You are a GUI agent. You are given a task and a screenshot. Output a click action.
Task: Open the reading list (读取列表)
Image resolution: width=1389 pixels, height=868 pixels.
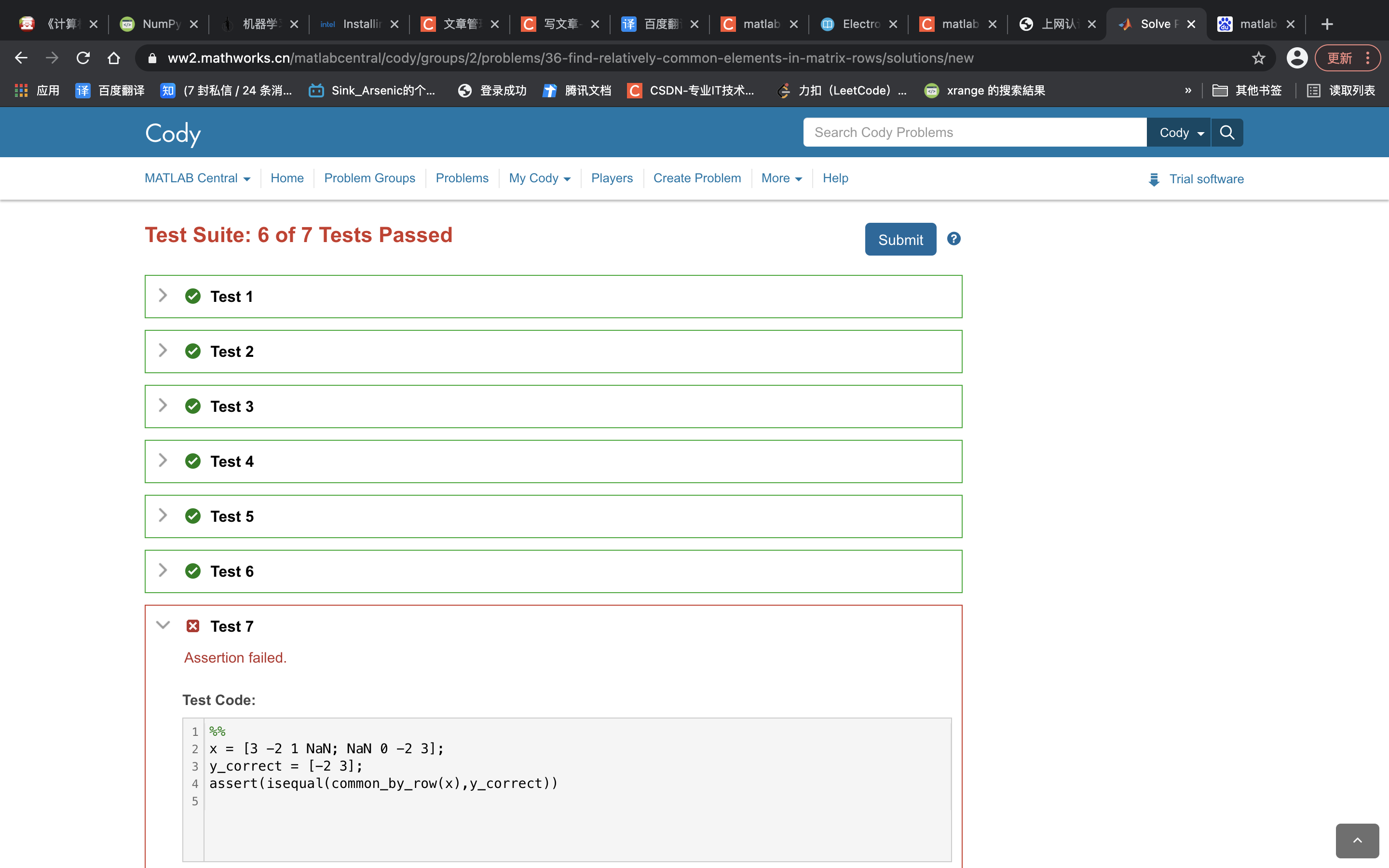1341,91
